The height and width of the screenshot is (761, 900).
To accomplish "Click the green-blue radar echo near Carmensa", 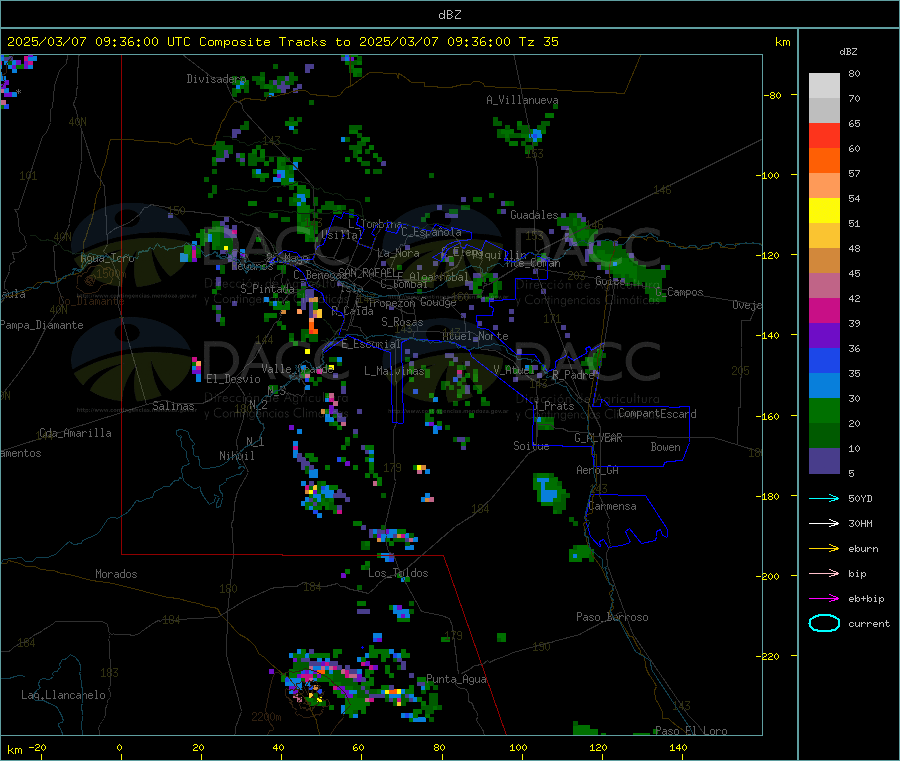I will point(549,492).
